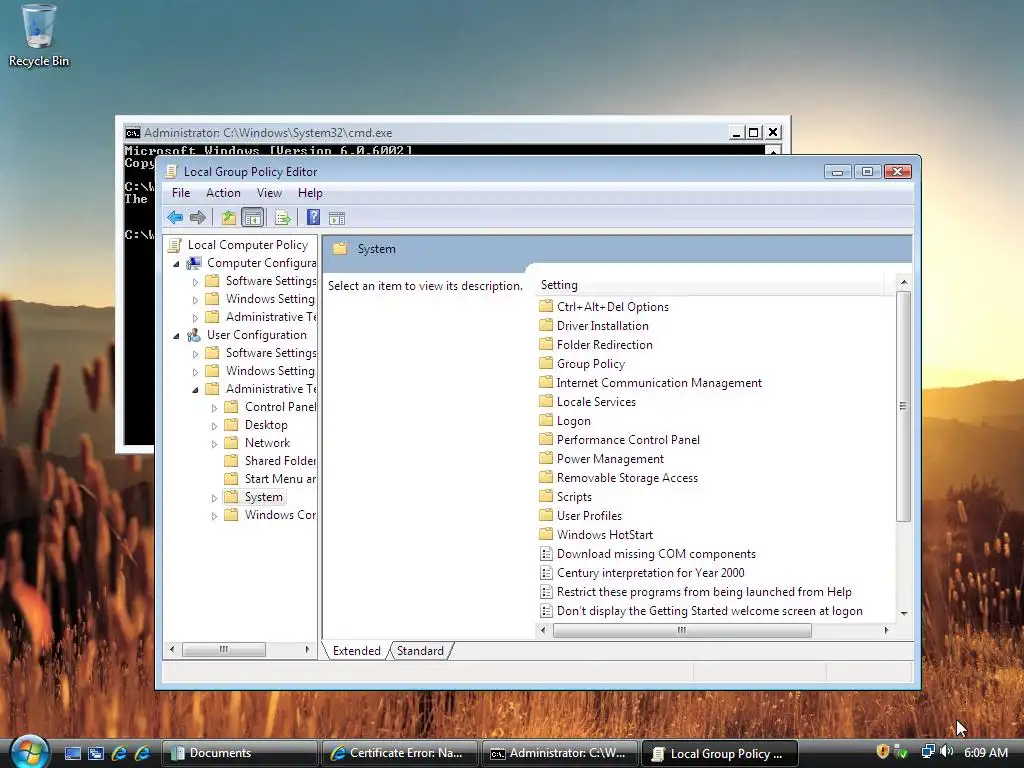Screen dimensions: 1024x768
Task: Click the Forward arrow toolbar icon
Action: click(x=197, y=217)
